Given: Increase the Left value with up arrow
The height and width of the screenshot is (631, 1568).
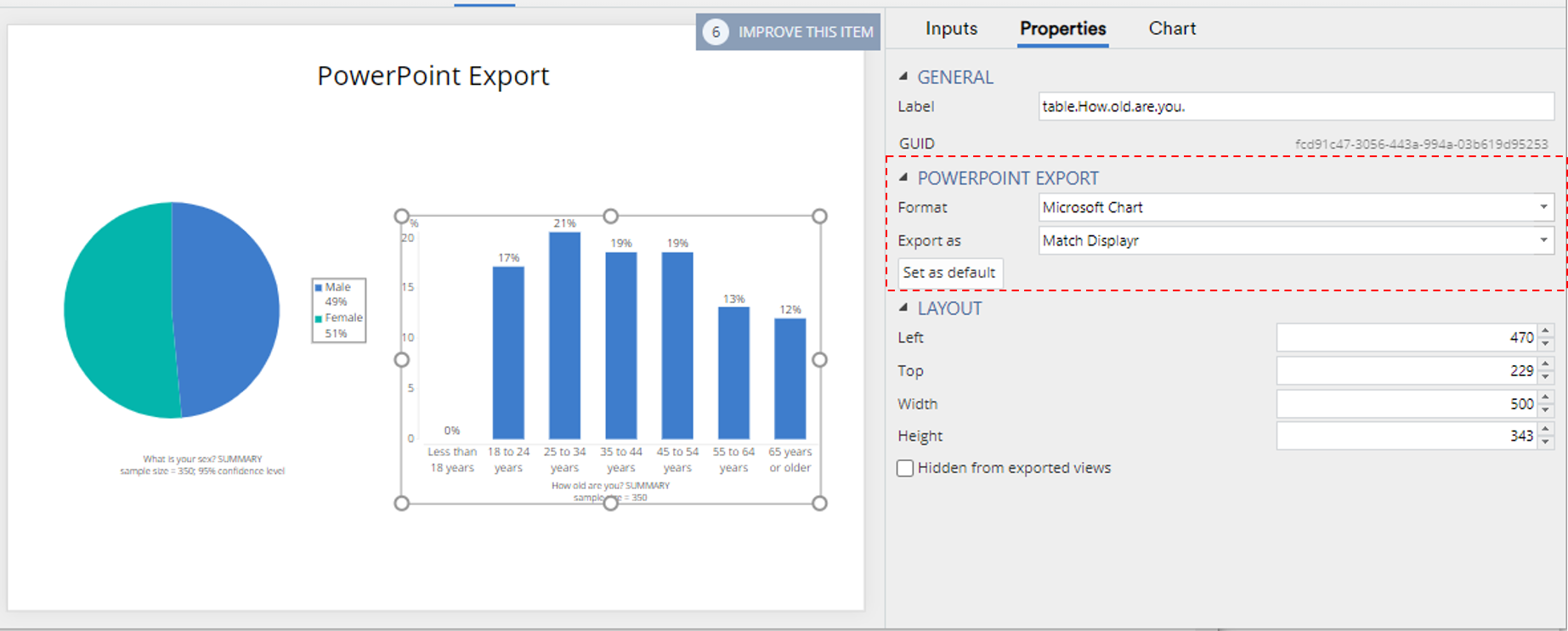Looking at the screenshot, I should (1546, 331).
